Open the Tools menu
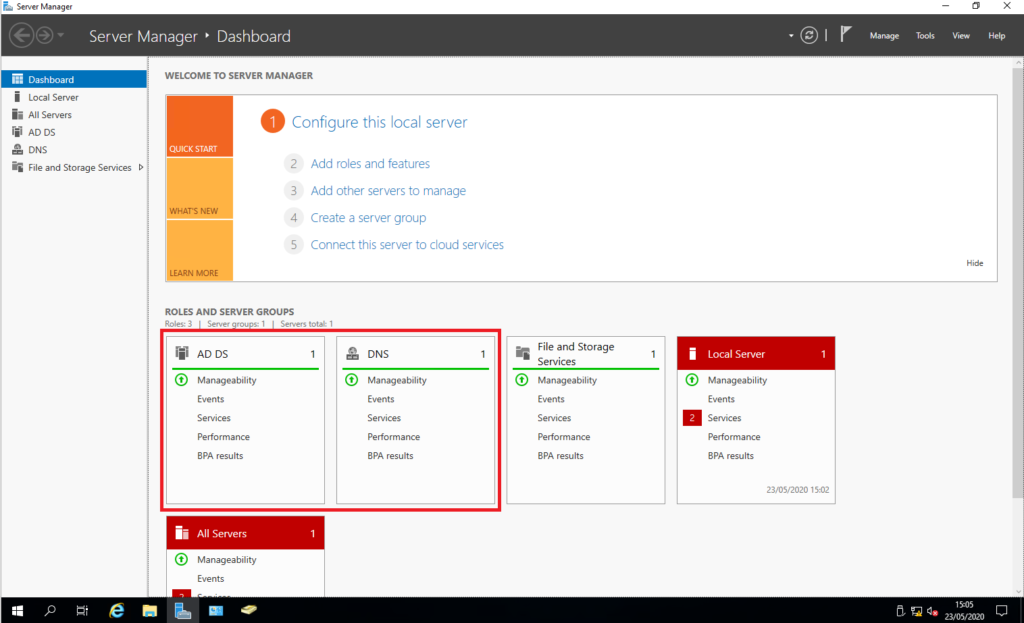 click(925, 36)
